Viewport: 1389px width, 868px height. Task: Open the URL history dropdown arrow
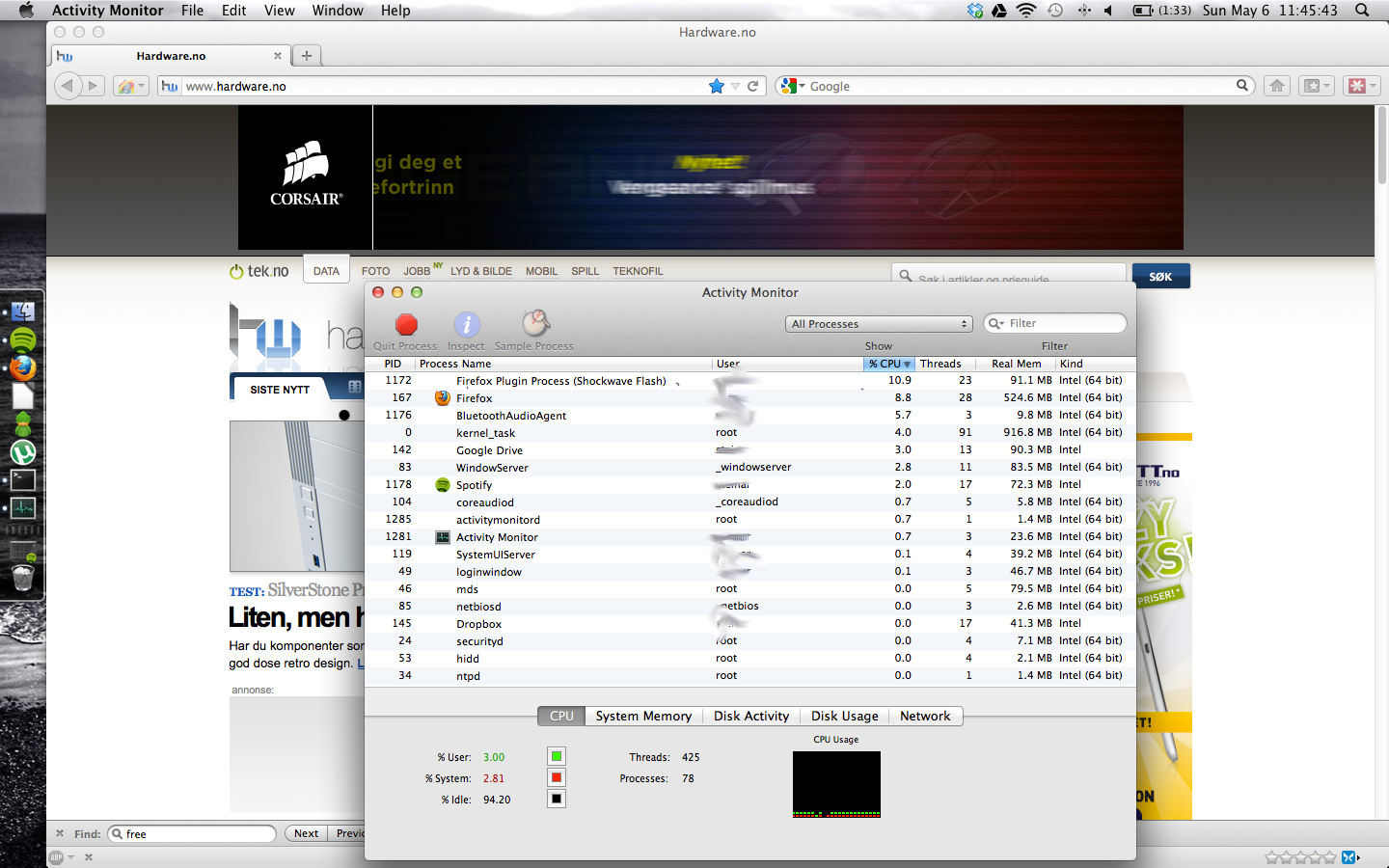735,86
